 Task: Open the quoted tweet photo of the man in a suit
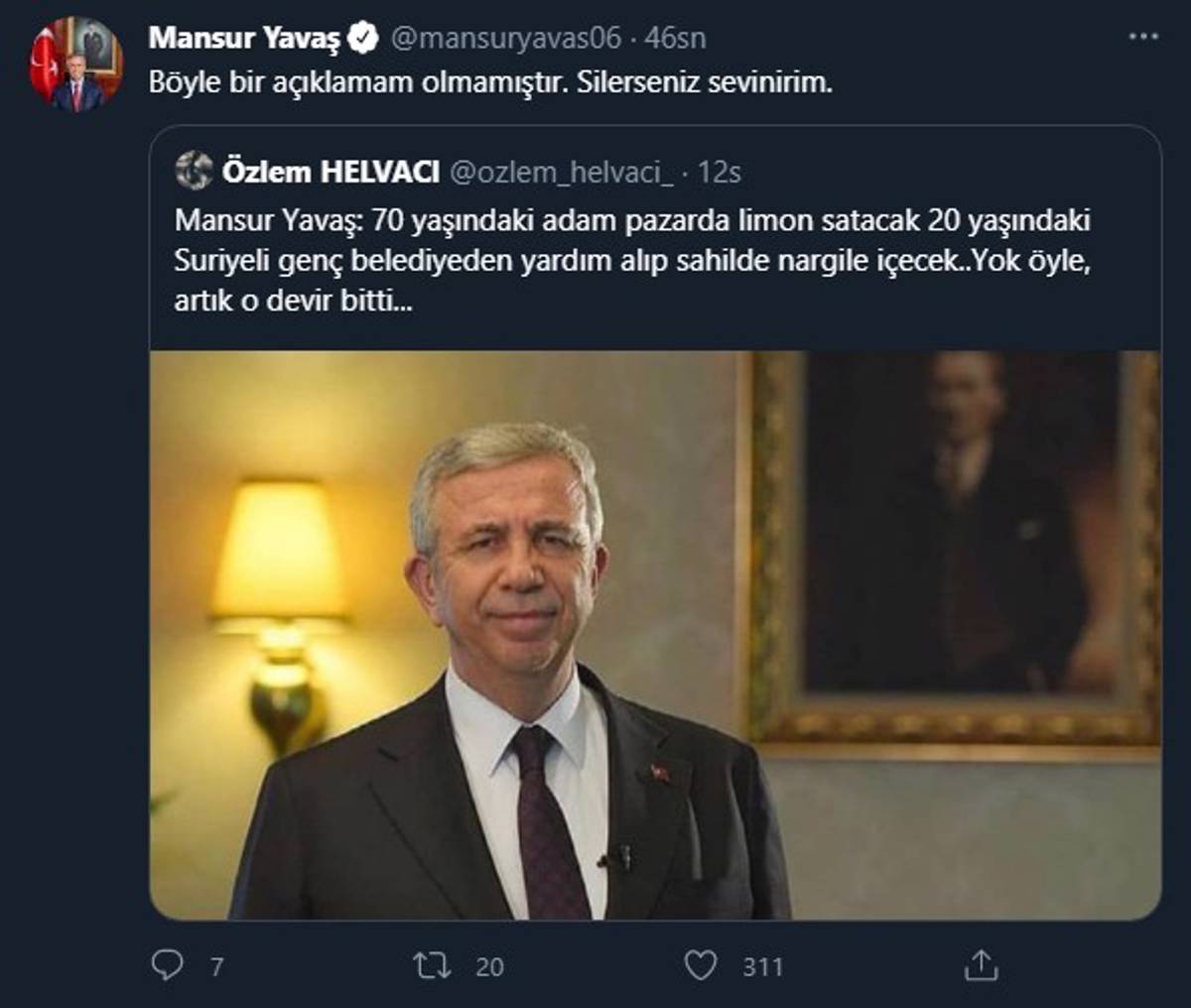(x=655, y=635)
